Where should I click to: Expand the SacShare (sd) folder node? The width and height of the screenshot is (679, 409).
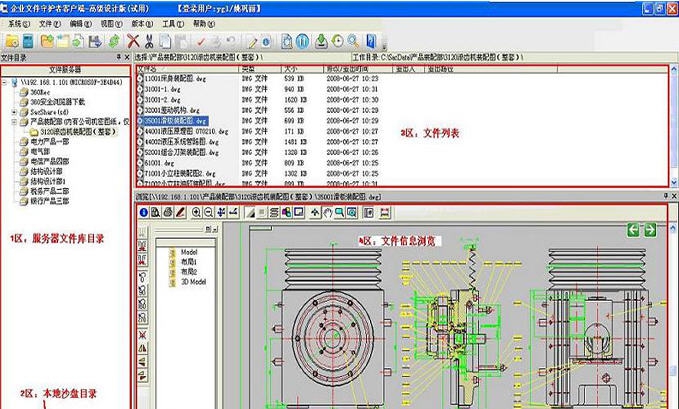(14, 112)
